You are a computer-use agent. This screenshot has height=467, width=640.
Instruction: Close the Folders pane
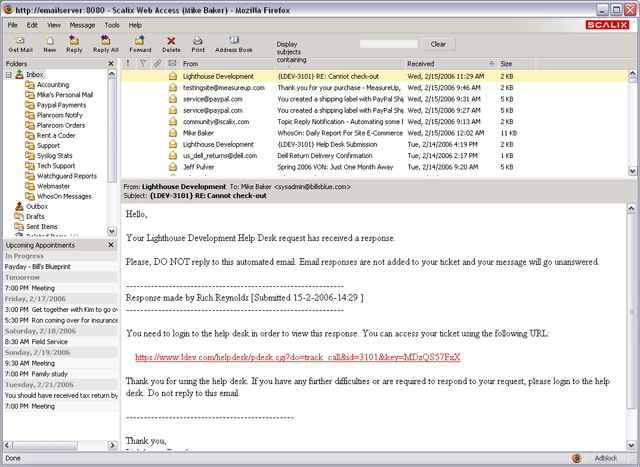(111, 64)
